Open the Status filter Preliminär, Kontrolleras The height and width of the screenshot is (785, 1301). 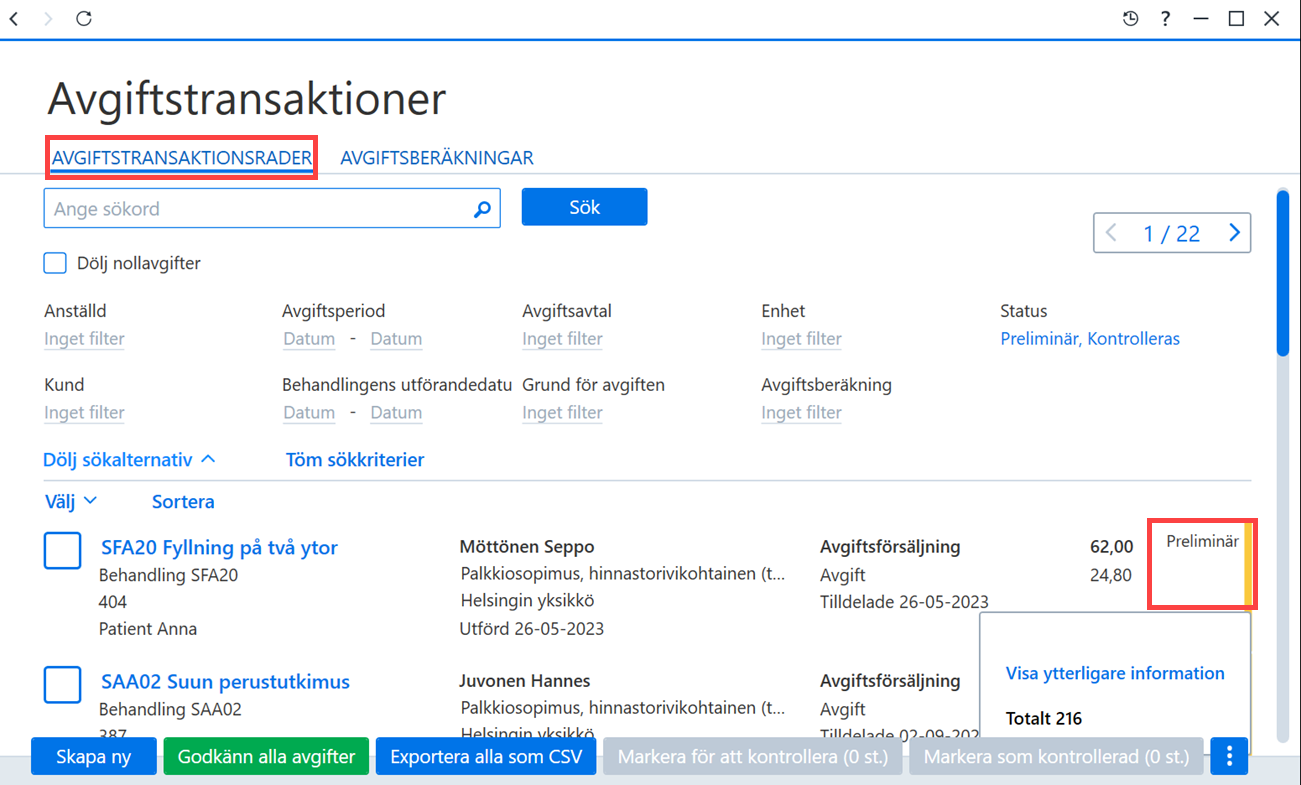pos(1090,339)
